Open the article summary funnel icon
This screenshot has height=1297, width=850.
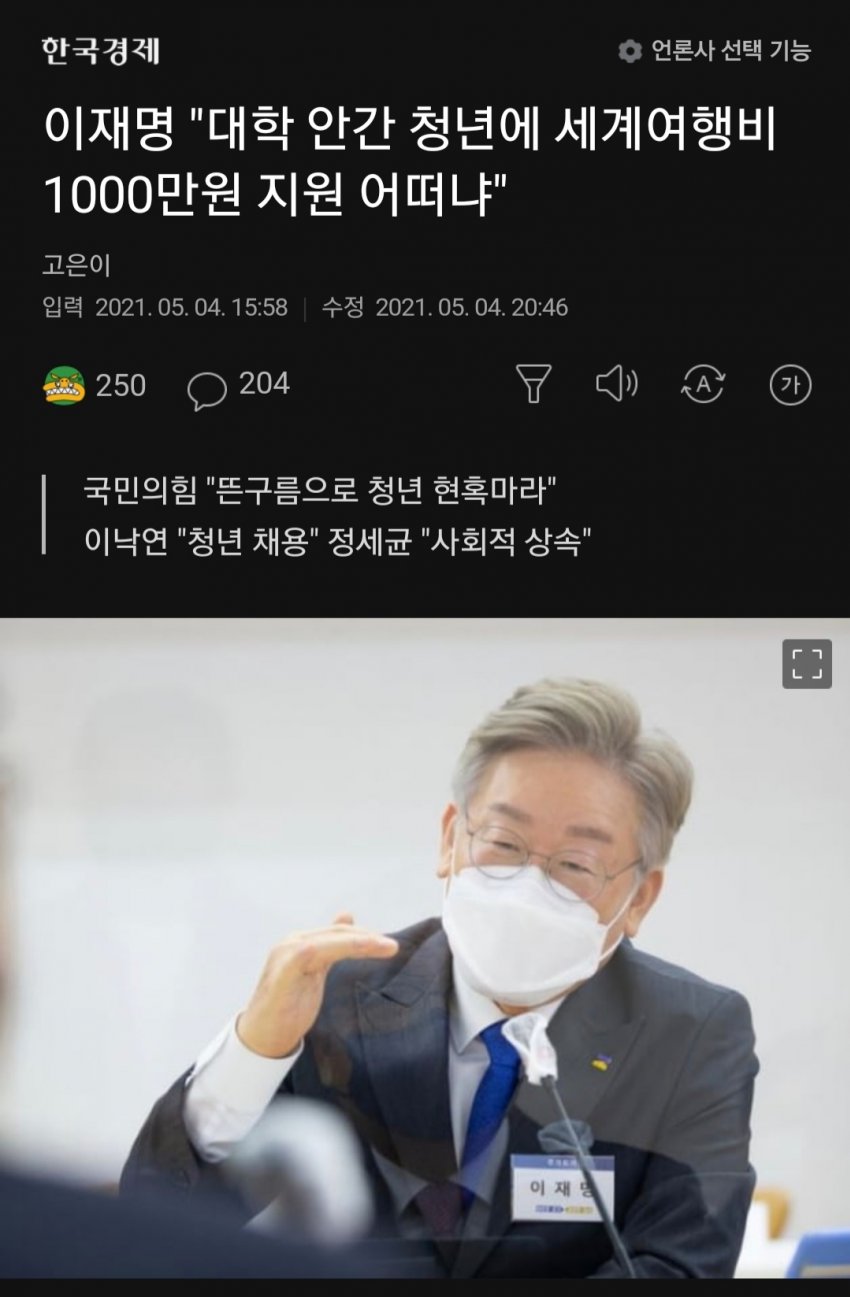point(533,384)
